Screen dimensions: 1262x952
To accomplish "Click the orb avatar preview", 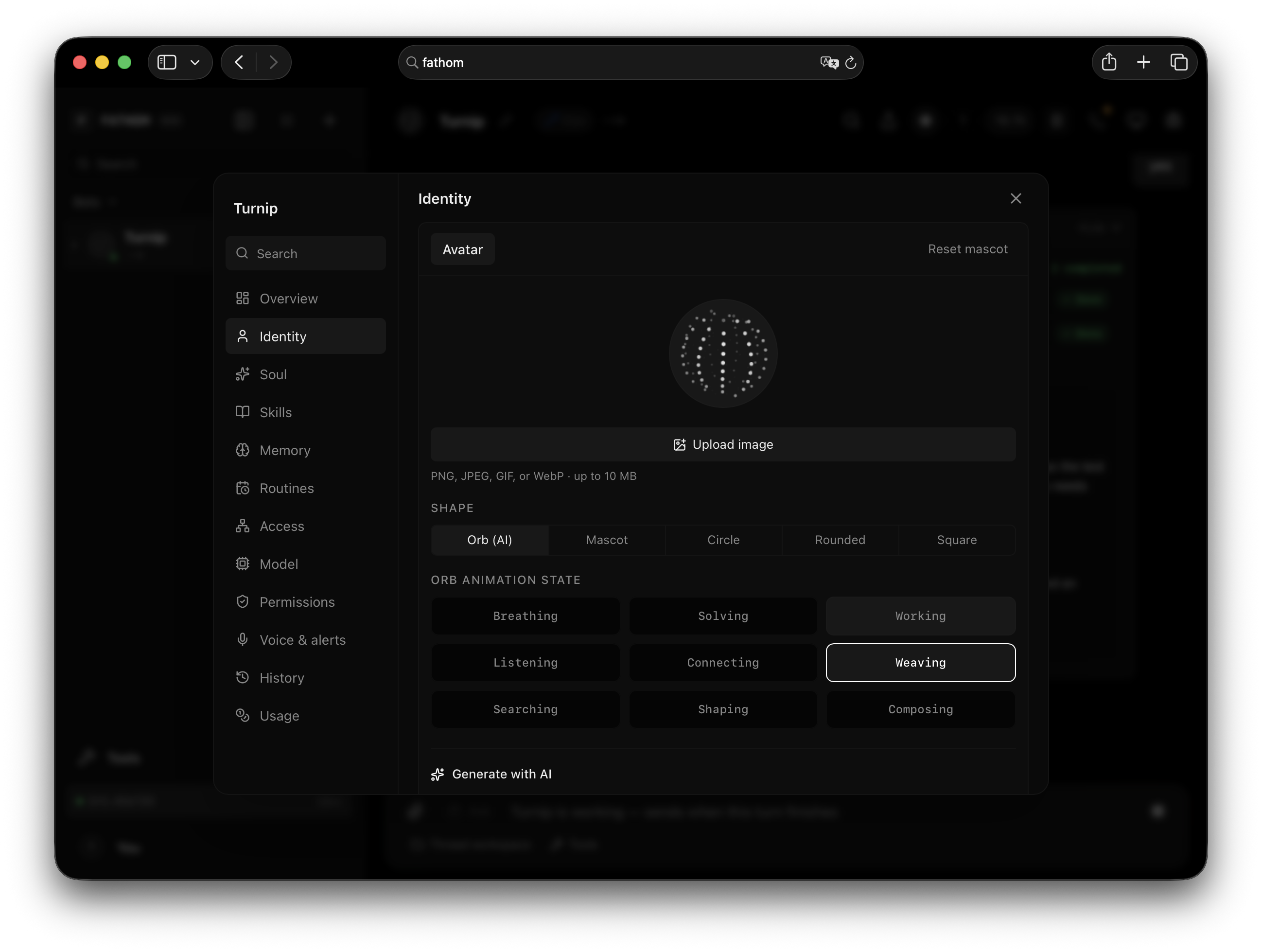I will click(723, 353).
